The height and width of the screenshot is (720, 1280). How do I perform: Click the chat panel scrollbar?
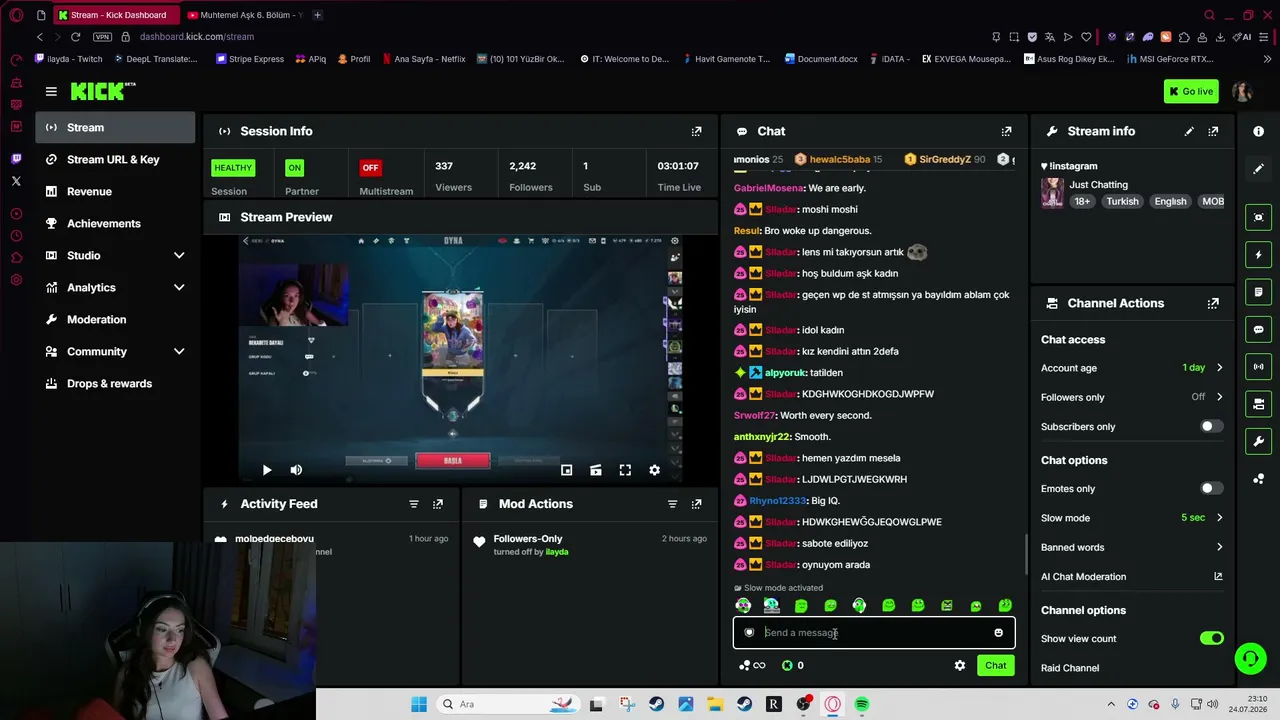(1025, 555)
